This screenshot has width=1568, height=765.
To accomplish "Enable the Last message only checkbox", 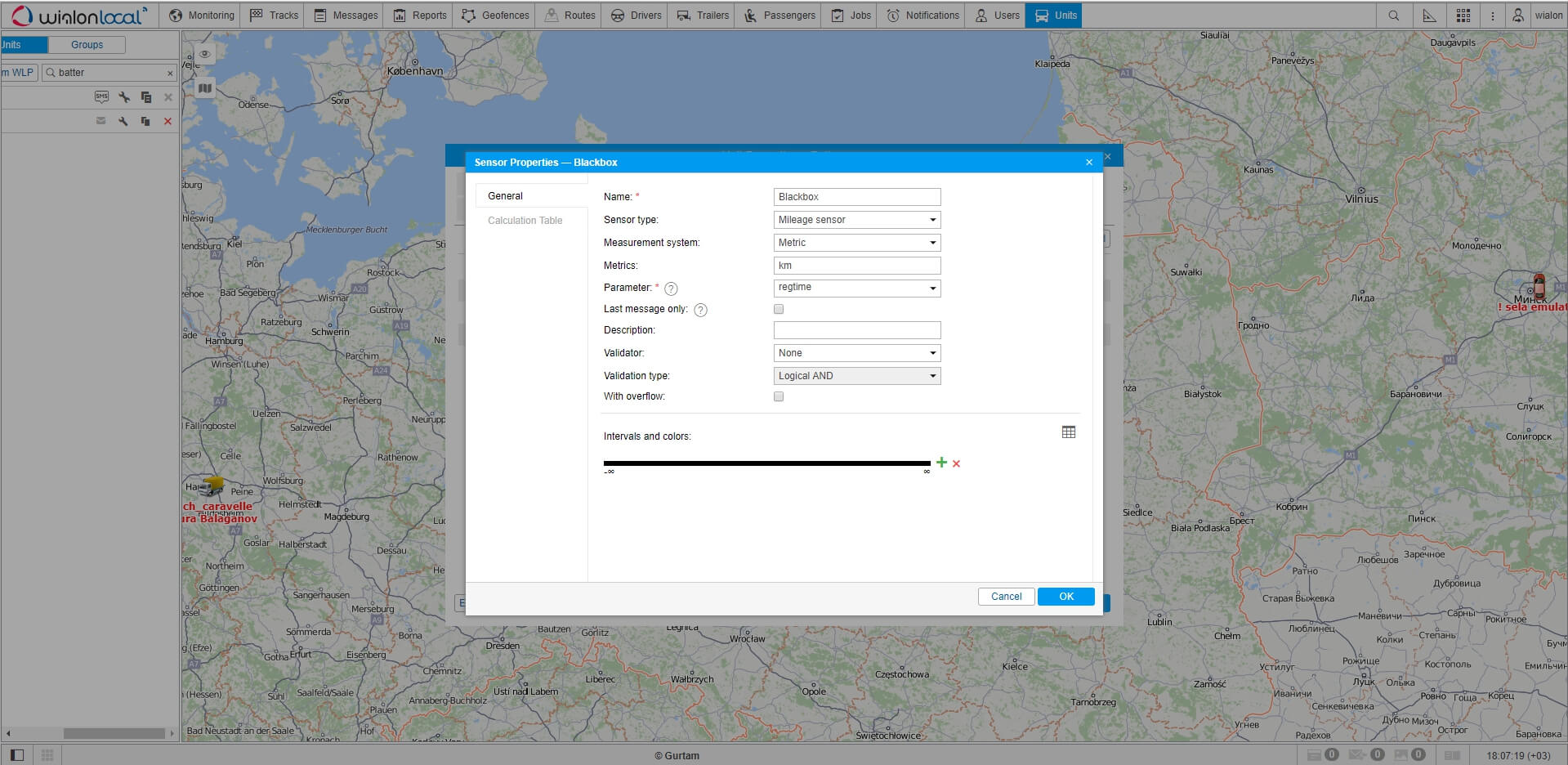I will pyautogui.click(x=779, y=309).
